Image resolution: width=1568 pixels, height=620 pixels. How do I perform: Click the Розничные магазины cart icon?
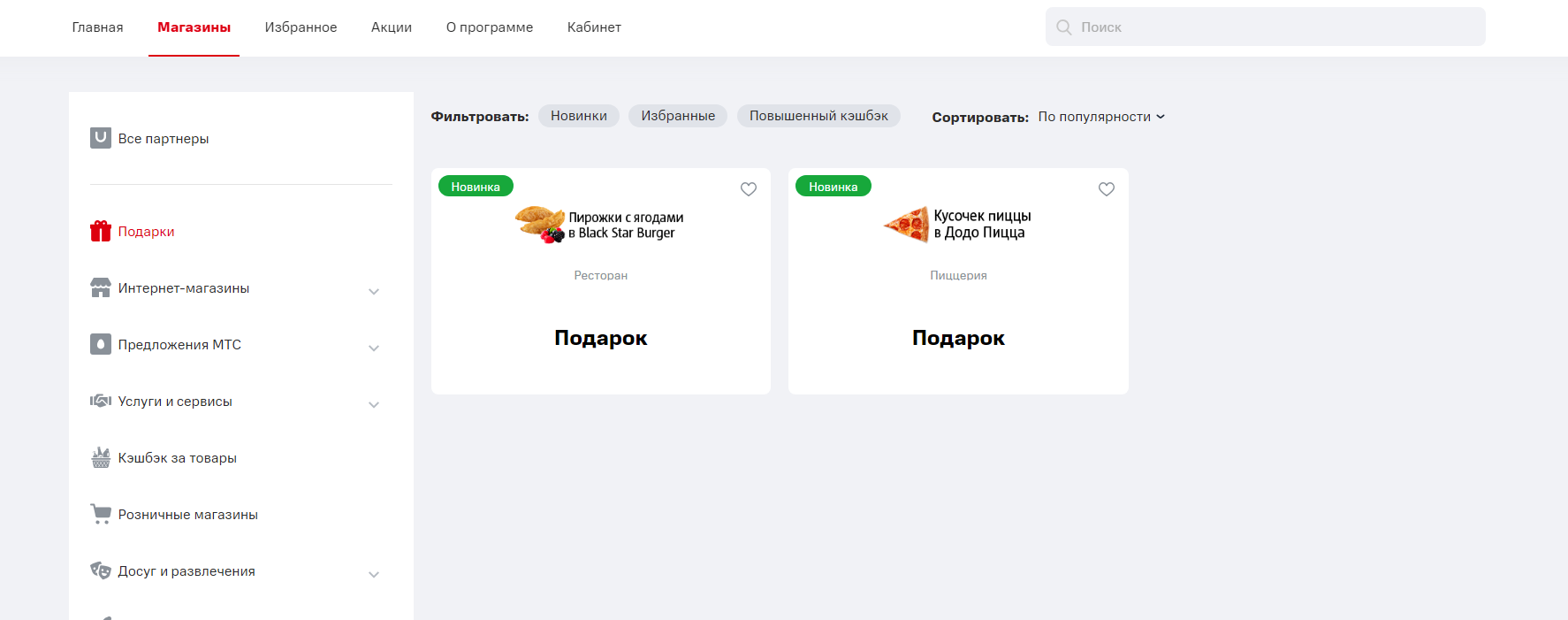(x=101, y=514)
